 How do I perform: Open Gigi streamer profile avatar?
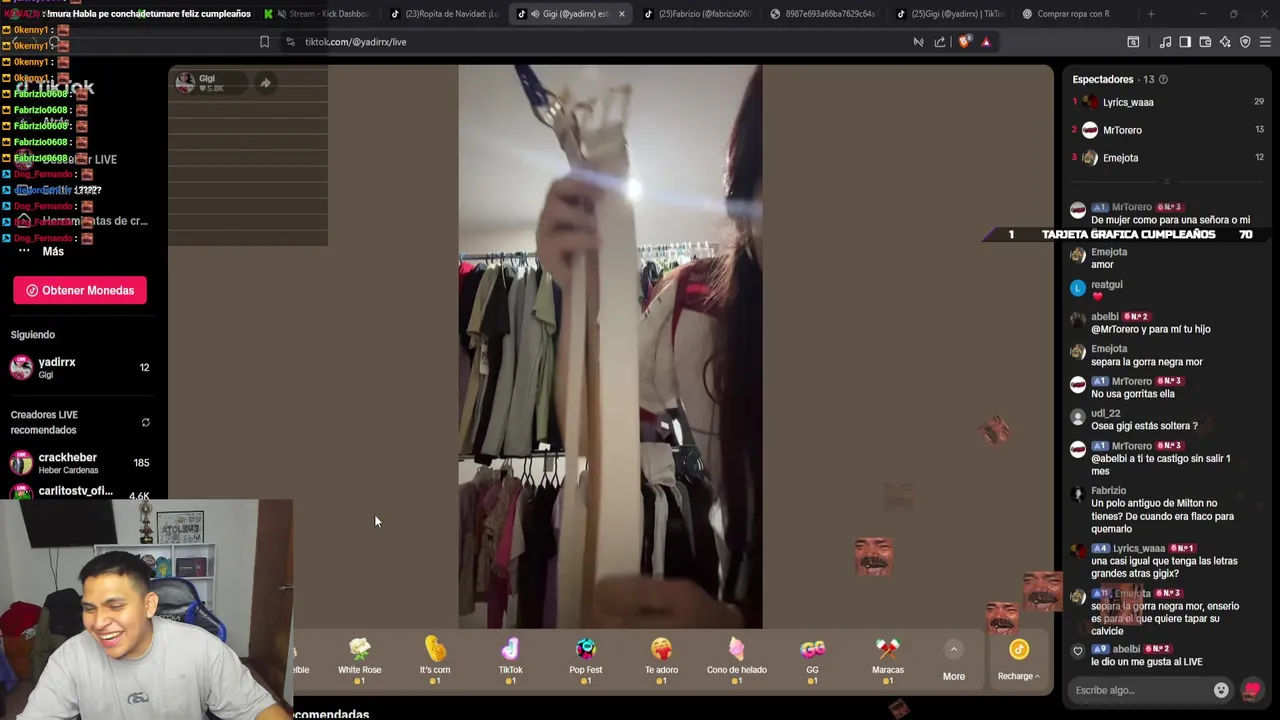pos(185,83)
